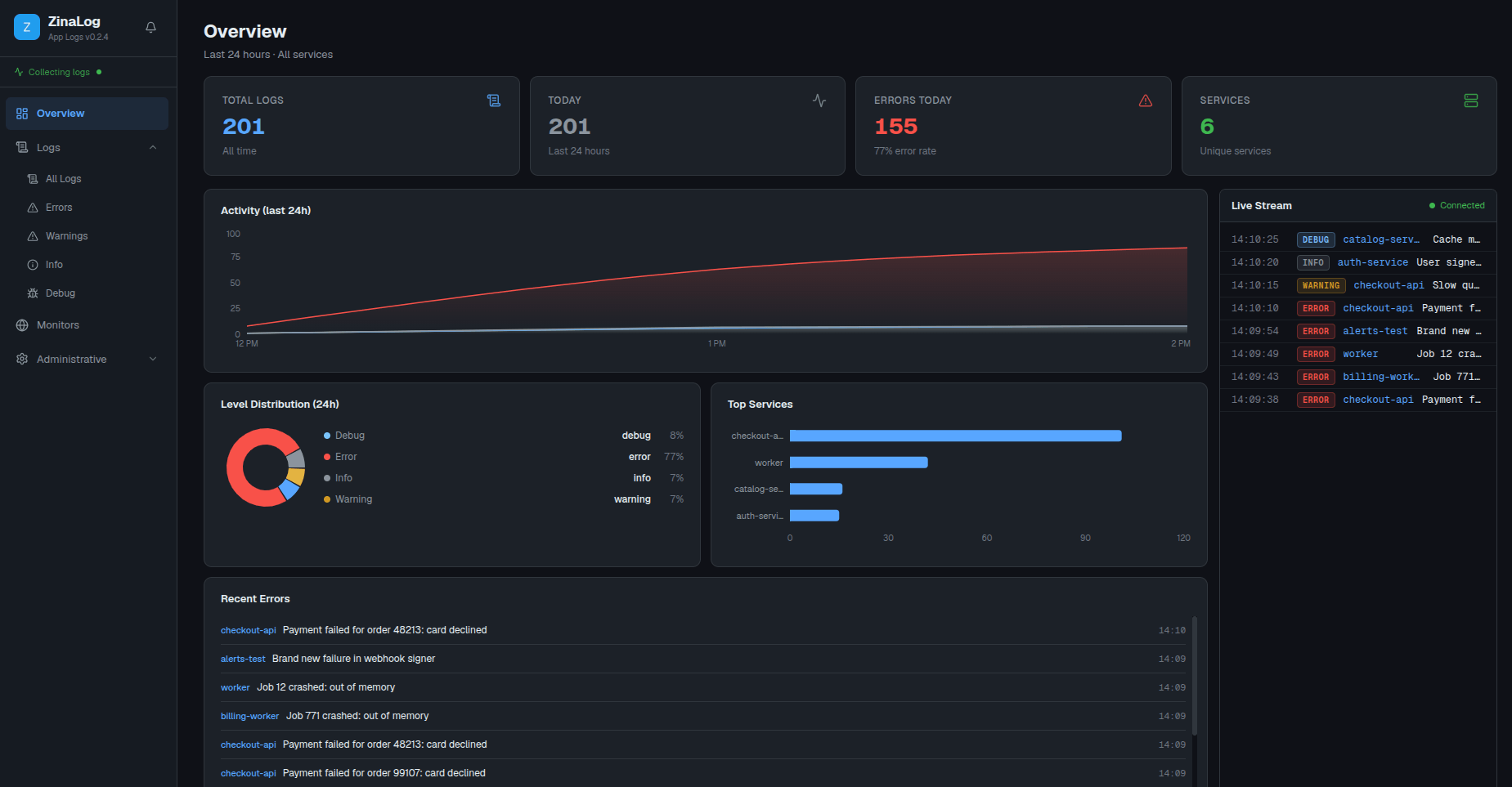The height and width of the screenshot is (787, 1512).
Task: Click the WARNING badge in Live Stream
Action: tap(1321, 285)
